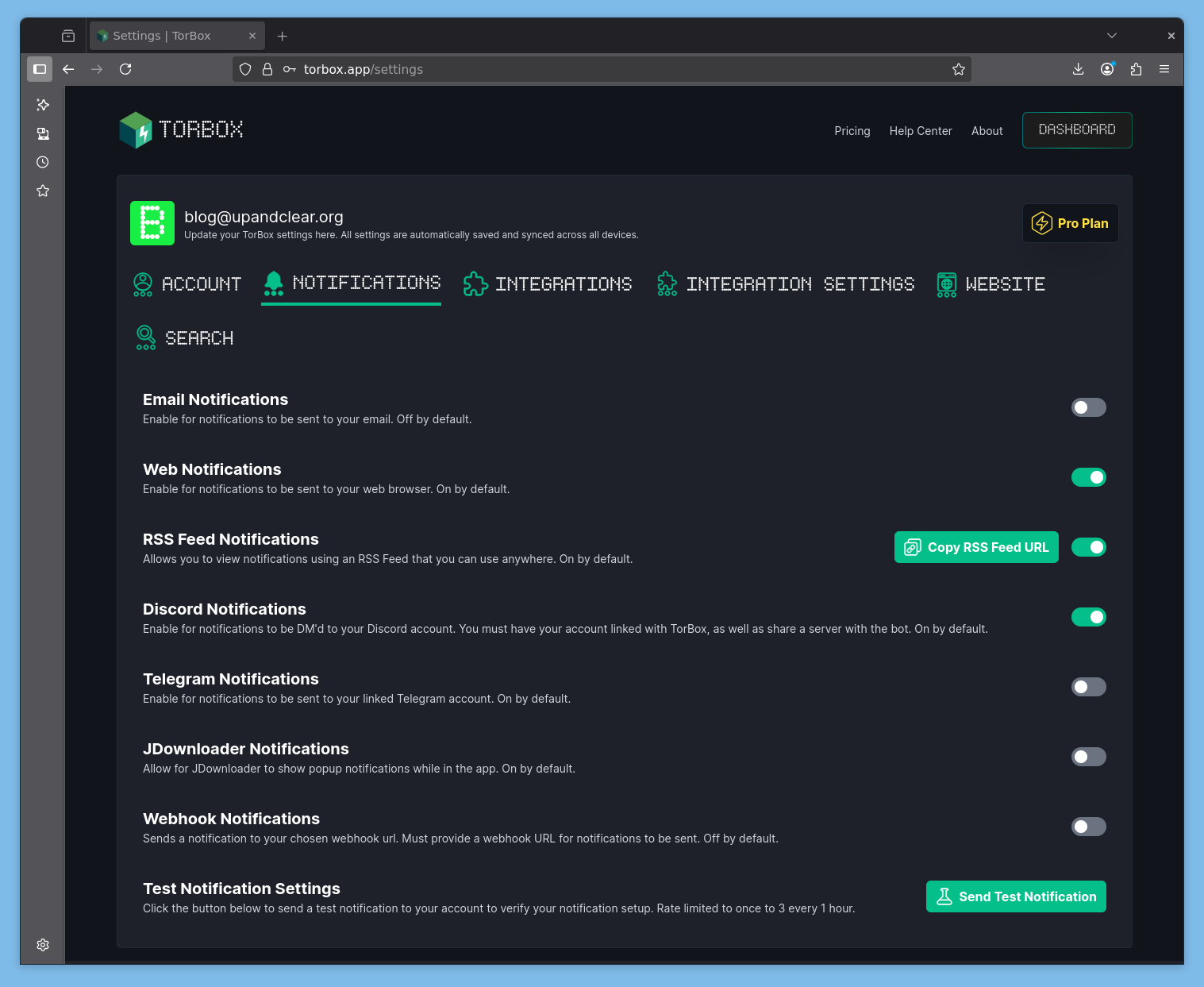Open the browser account icon
The height and width of the screenshot is (987, 1204).
pos(1107,69)
